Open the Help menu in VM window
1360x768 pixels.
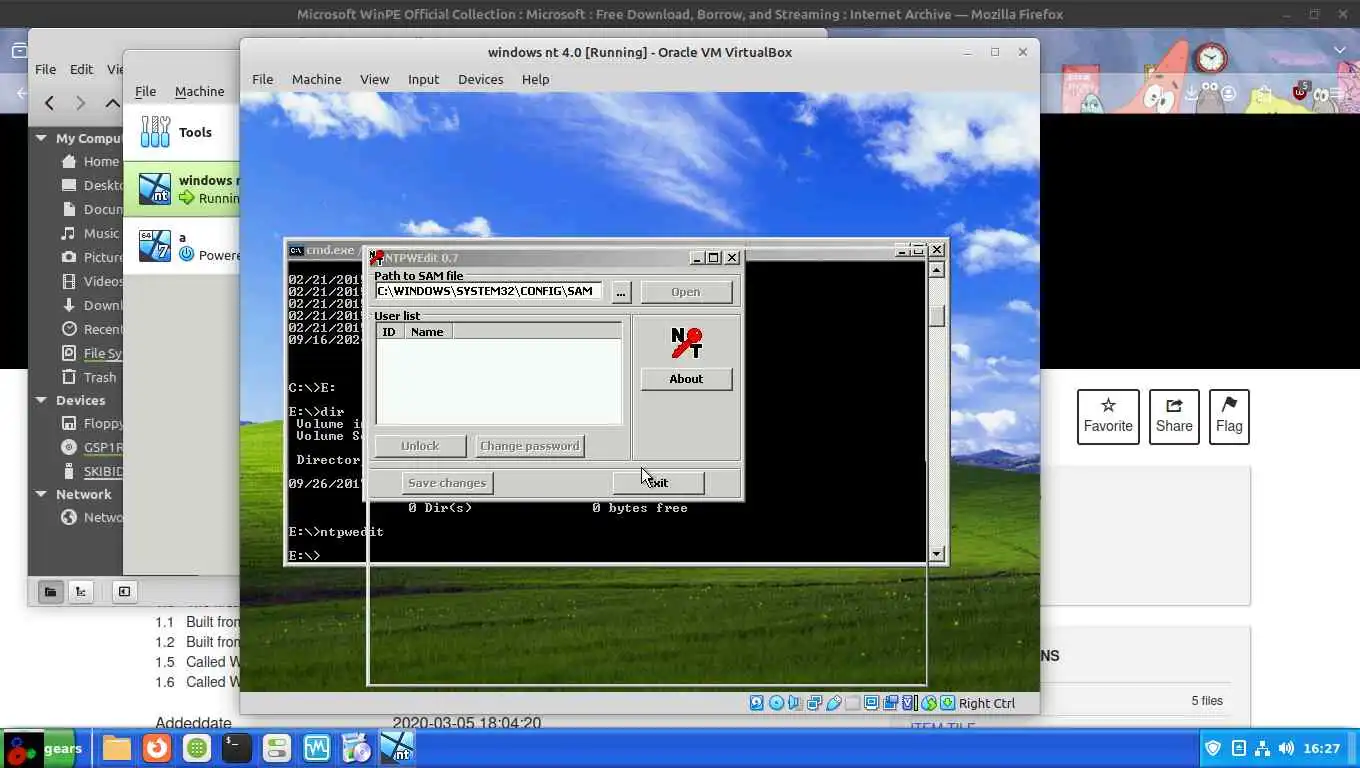point(535,79)
